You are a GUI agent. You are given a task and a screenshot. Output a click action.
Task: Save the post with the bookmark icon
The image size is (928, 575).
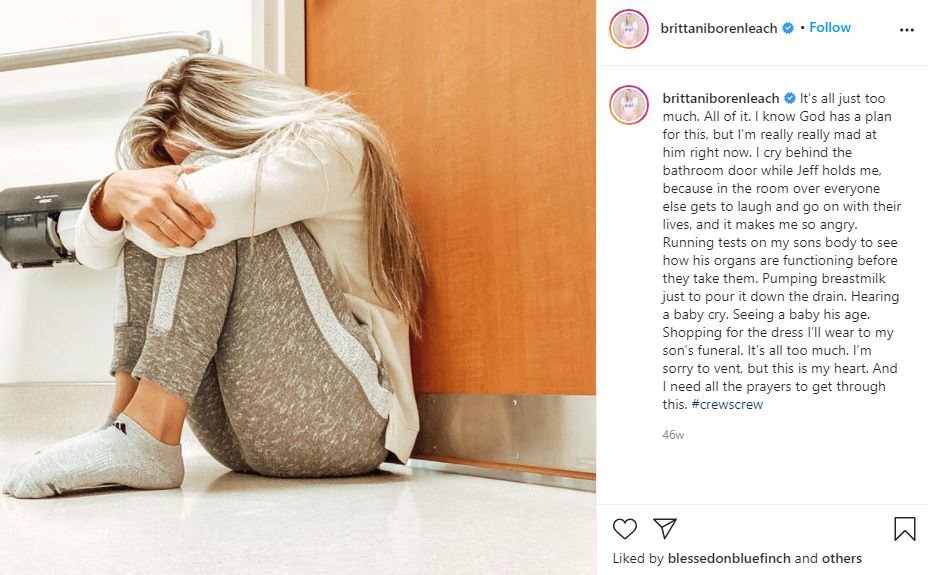pyautogui.click(x=904, y=529)
